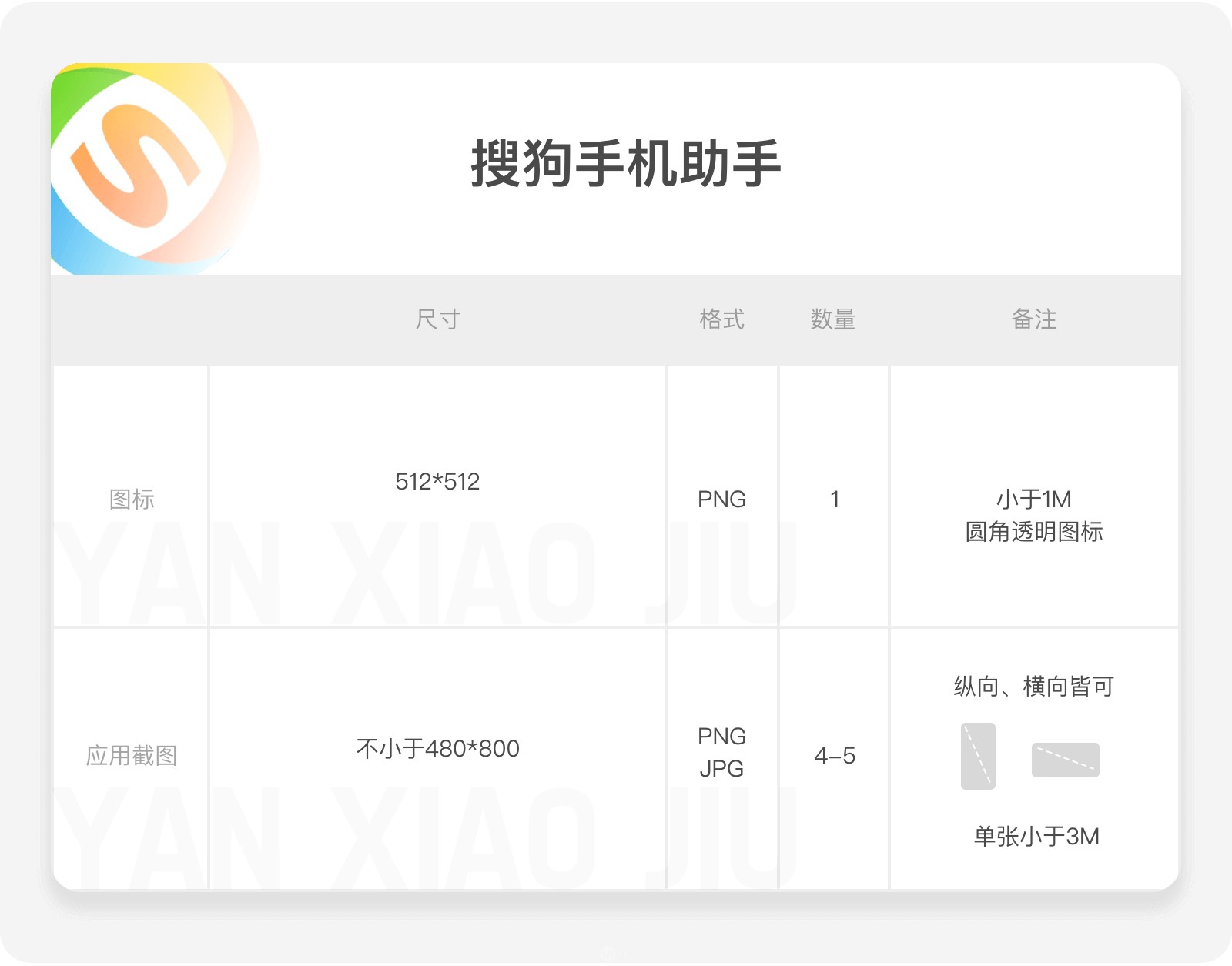Click the 格式 column header
Viewport: 1232px width, 966px height.
coord(721,319)
